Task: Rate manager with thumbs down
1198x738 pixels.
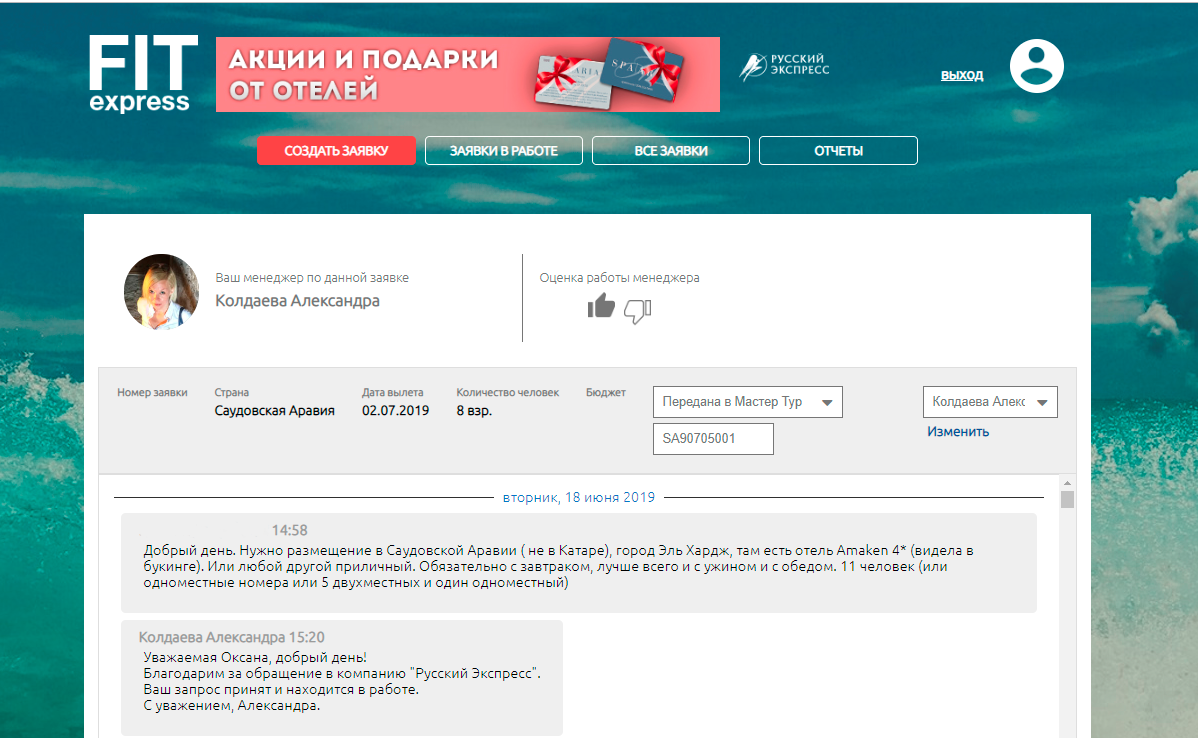Action: click(x=637, y=311)
